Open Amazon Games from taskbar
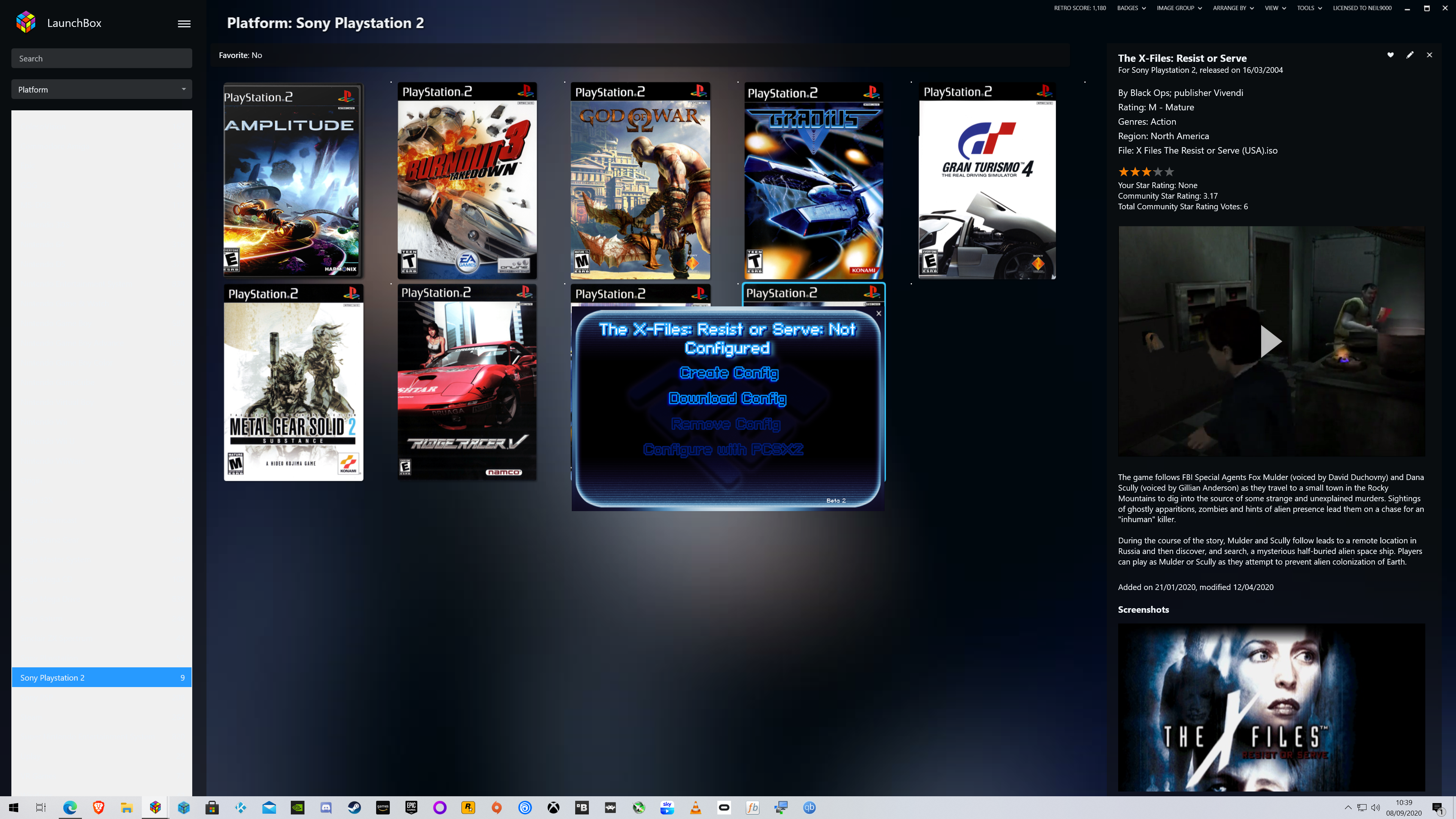The height and width of the screenshot is (819, 1456). point(383,807)
